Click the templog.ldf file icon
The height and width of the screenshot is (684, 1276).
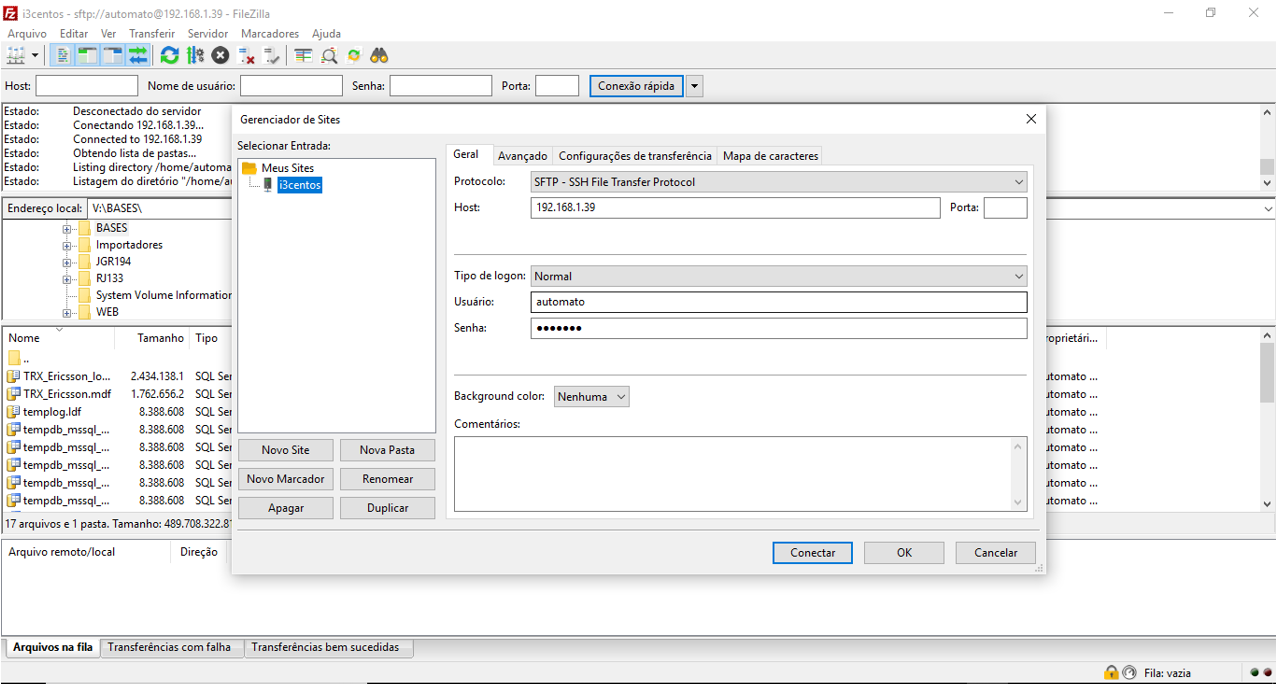click(13, 412)
